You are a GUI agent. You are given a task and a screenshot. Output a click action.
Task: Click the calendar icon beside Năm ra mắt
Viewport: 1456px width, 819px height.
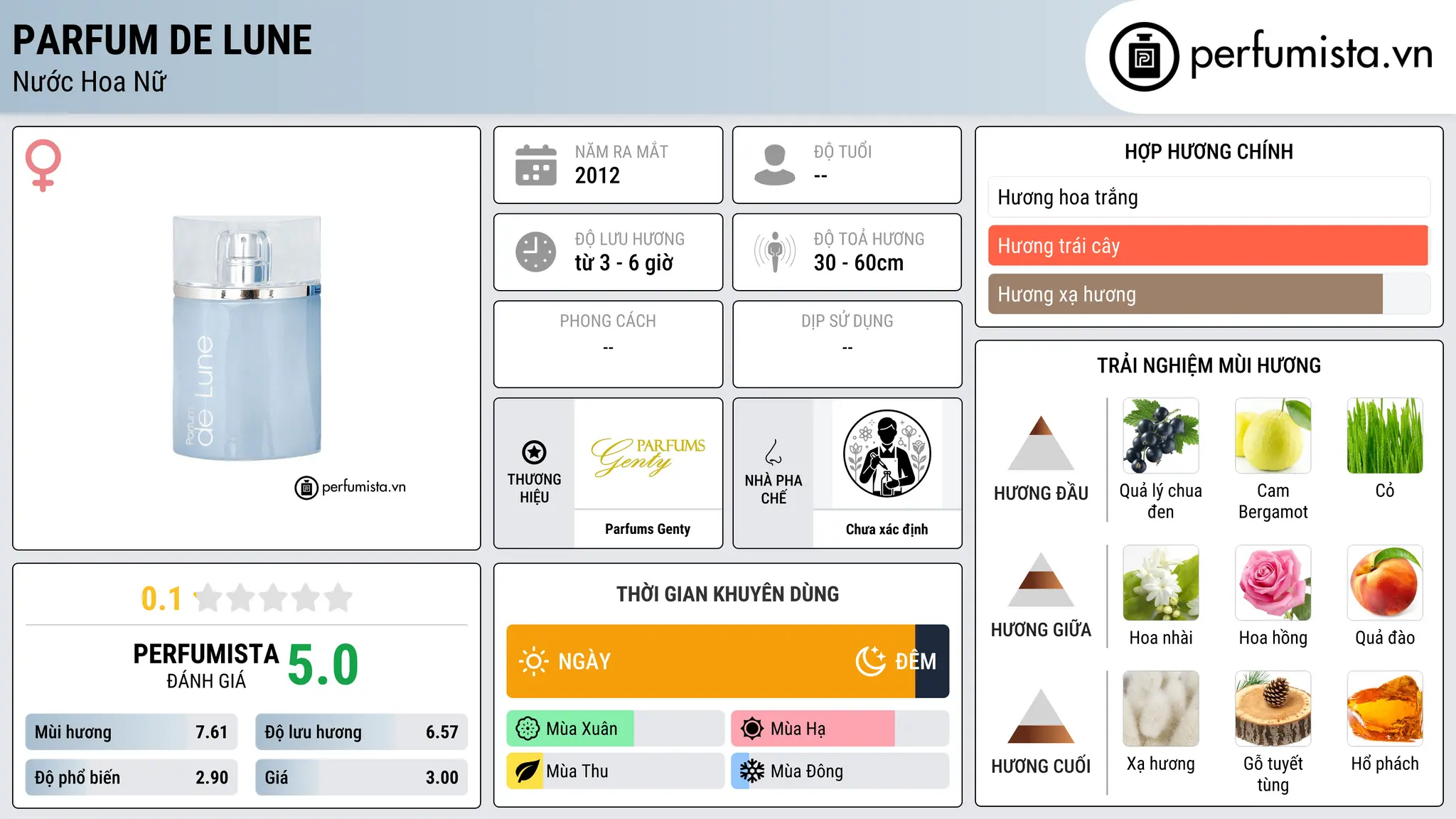[x=536, y=165]
